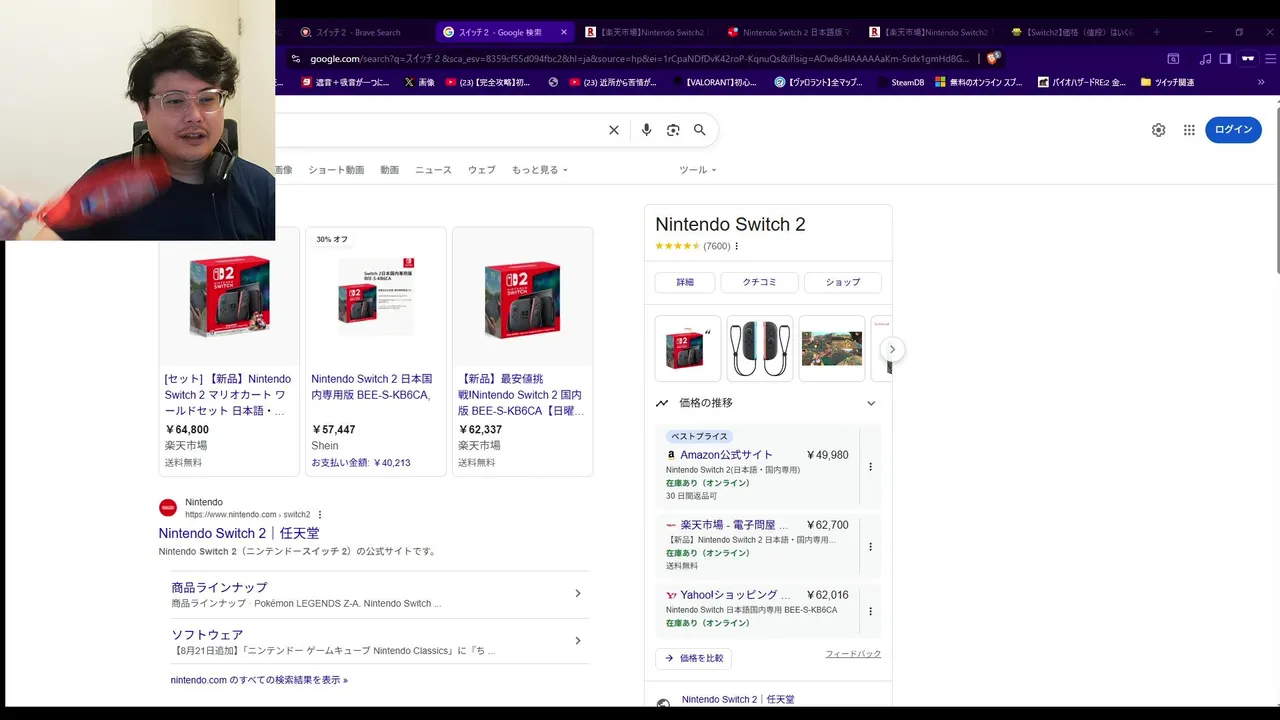Viewport: 1280px width, 720px height.
Task: Click the 価格を比較 button
Action: (694, 658)
